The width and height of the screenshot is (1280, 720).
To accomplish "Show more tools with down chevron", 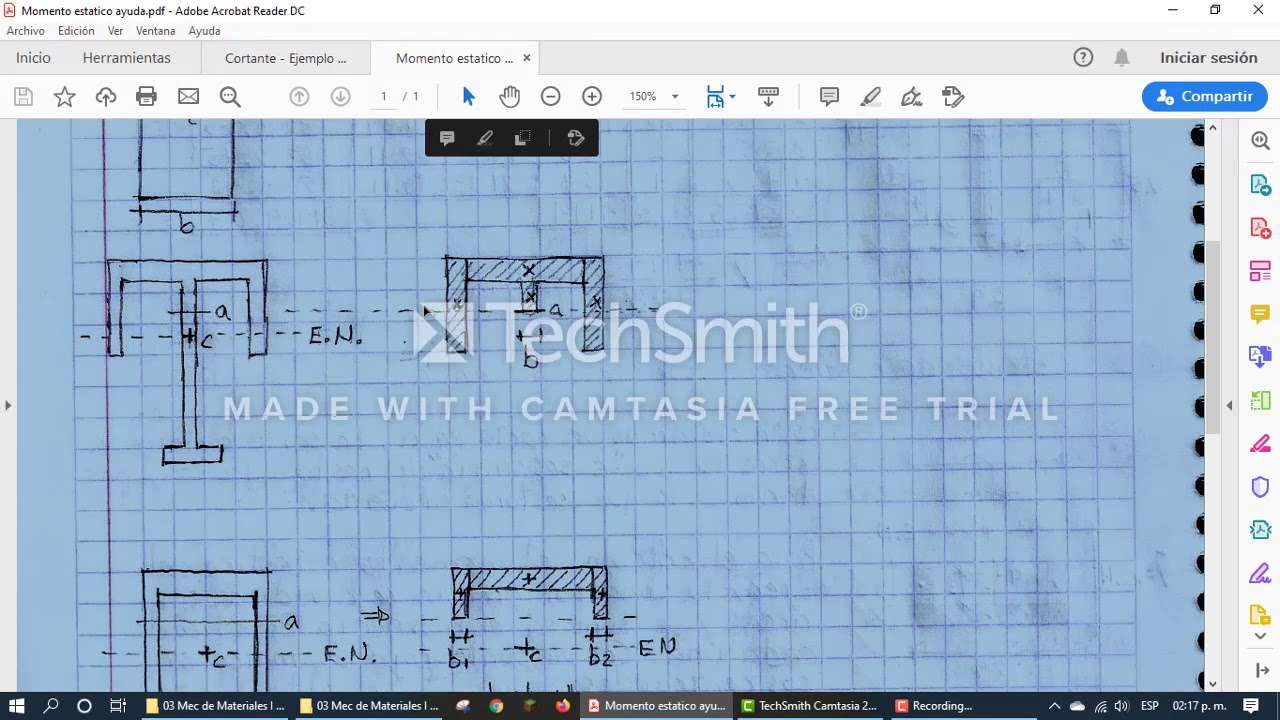I will coord(1260,637).
